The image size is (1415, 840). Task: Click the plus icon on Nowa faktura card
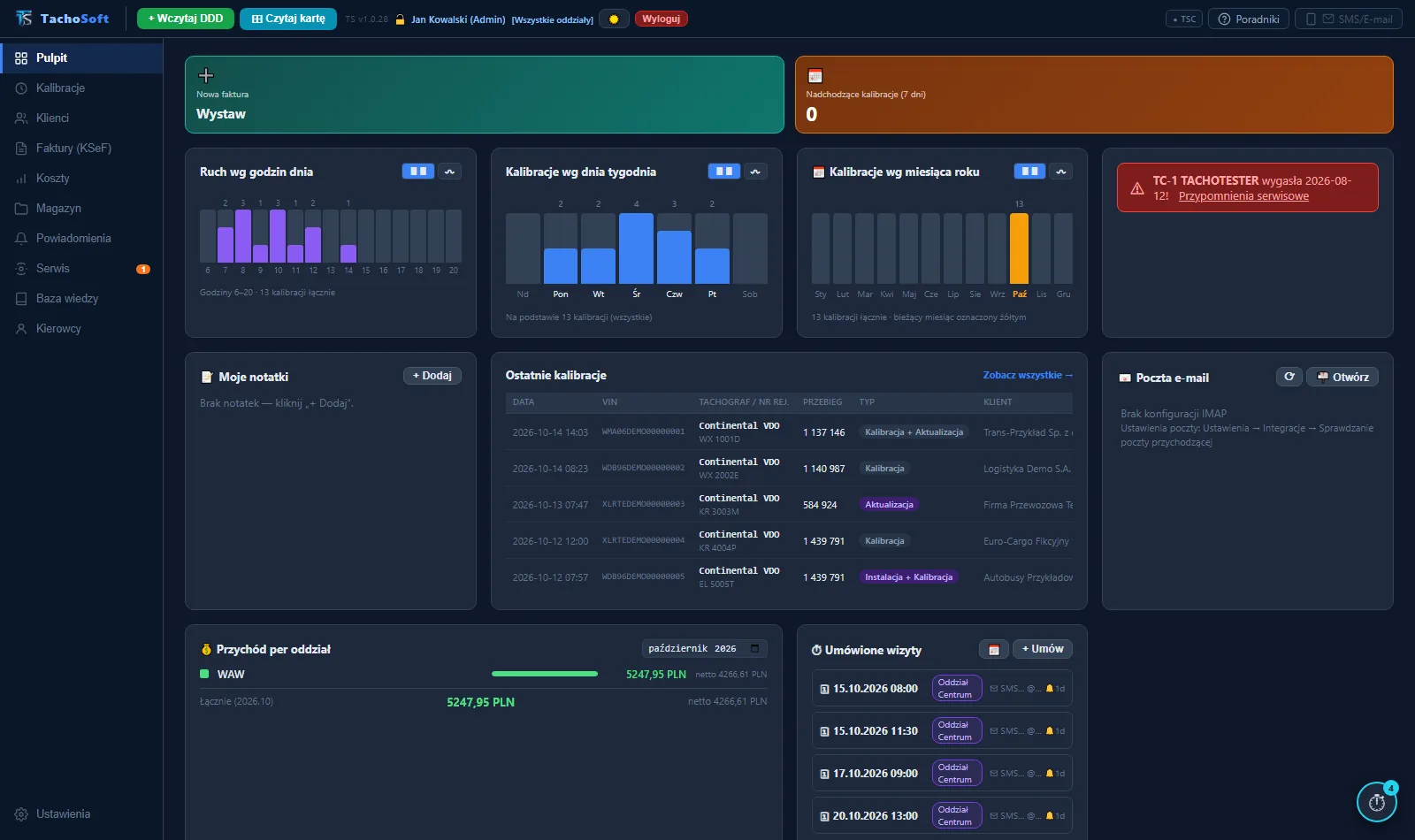pyautogui.click(x=206, y=75)
